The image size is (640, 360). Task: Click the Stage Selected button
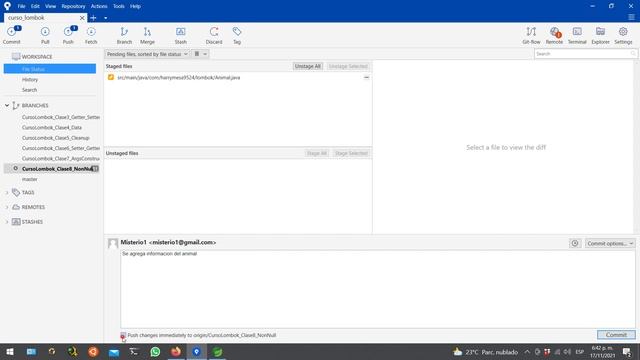tap(351, 153)
